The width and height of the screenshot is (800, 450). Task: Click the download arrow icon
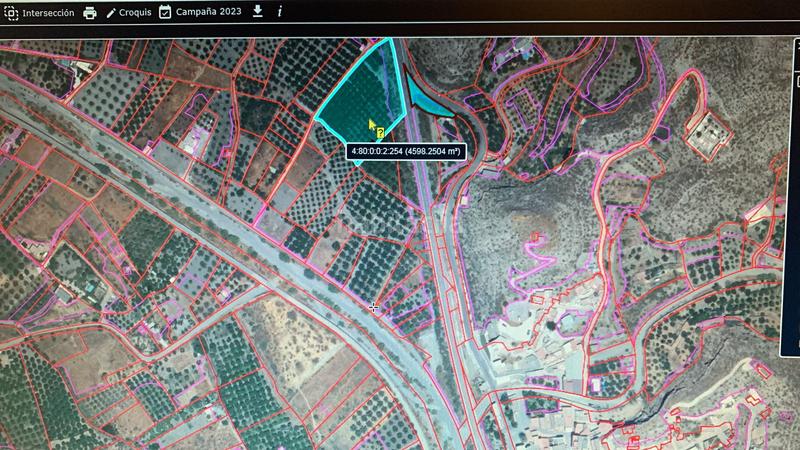[257, 11]
